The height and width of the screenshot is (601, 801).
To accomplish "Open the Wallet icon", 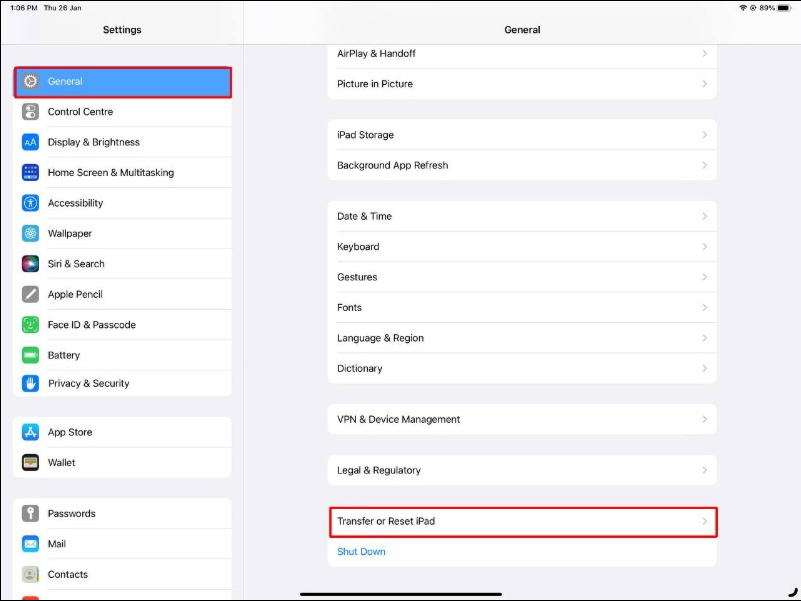I will tap(31, 463).
